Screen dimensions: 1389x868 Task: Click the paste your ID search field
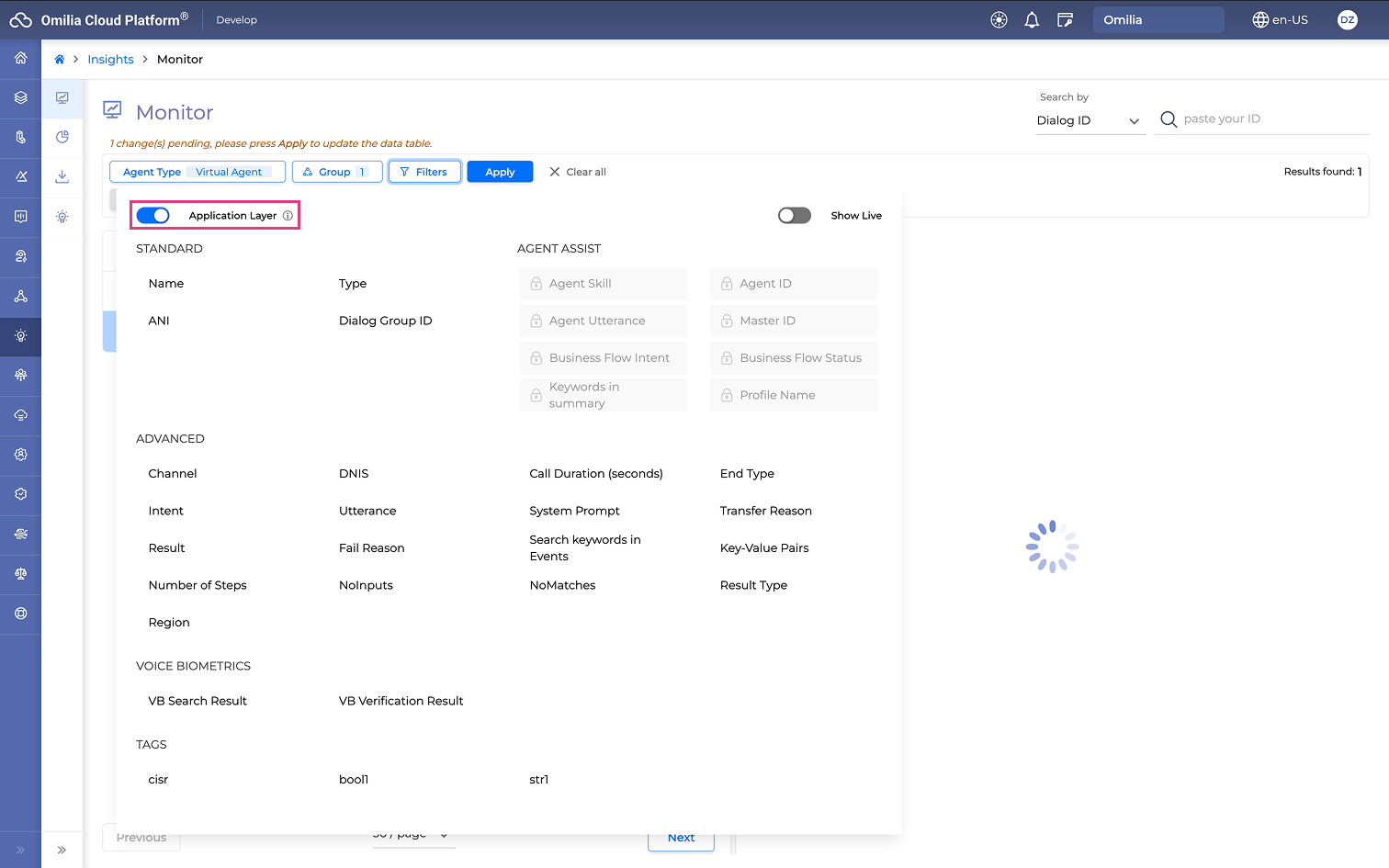coord(1272,119)
